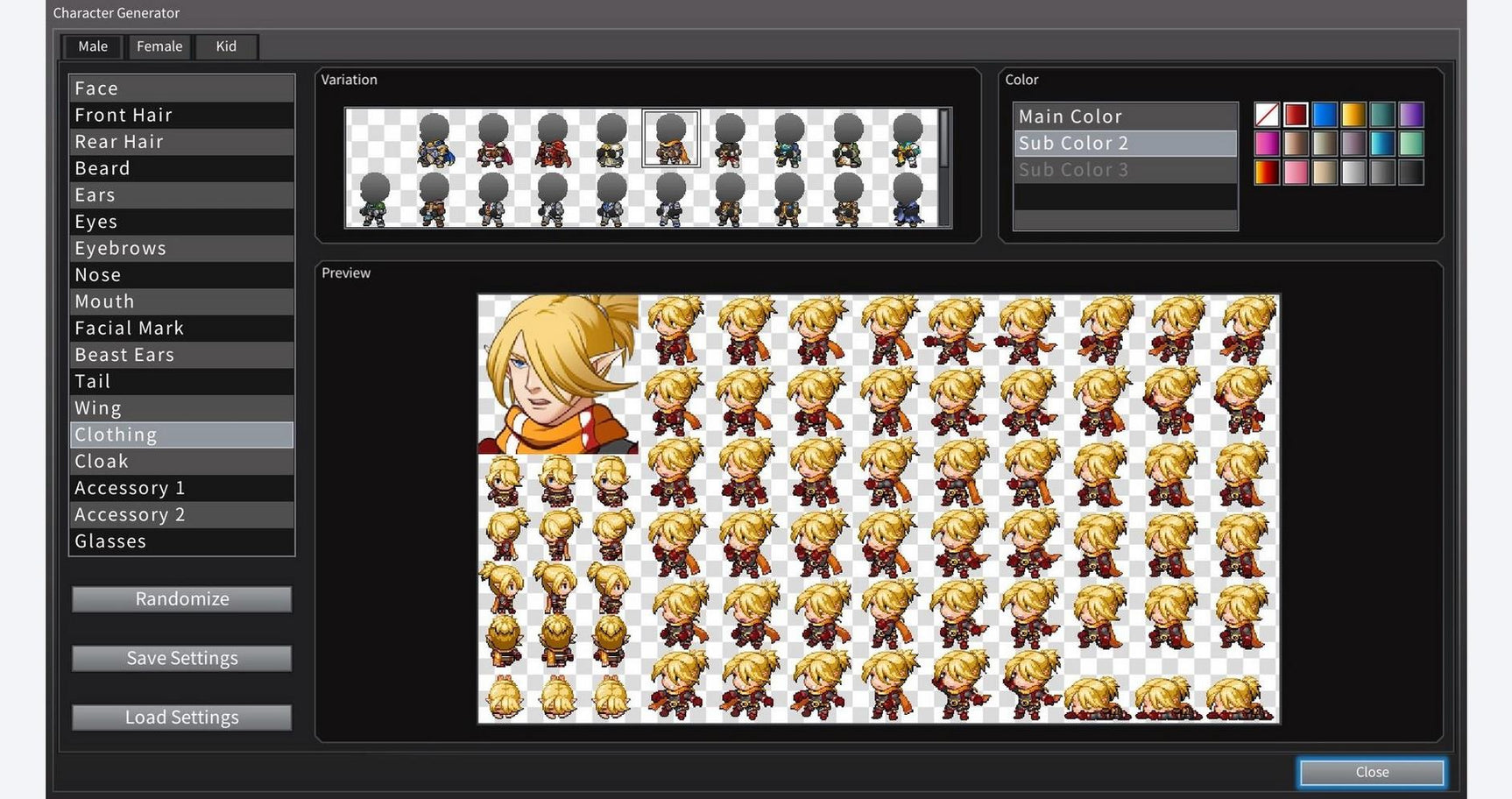Screen dimensions: 1512x799
Task: Click the Randomize button
Action: [x=181, y=598]
